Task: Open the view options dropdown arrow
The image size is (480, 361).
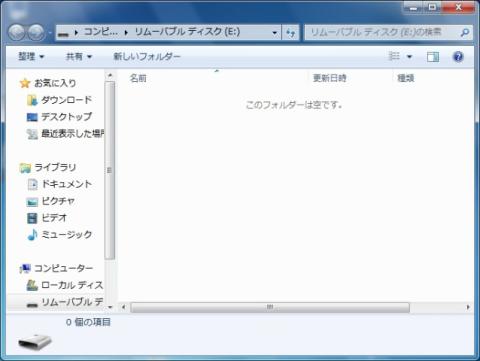Action: coord(410,57)
